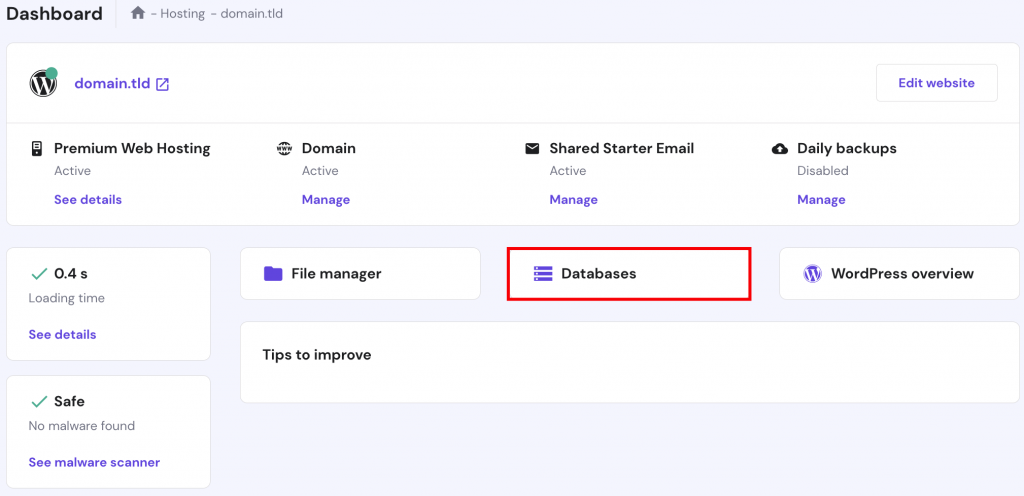Click the WordPress overview logo icon
The height and width of the screenshot is (496, 1024).
(x=812, y=273)
